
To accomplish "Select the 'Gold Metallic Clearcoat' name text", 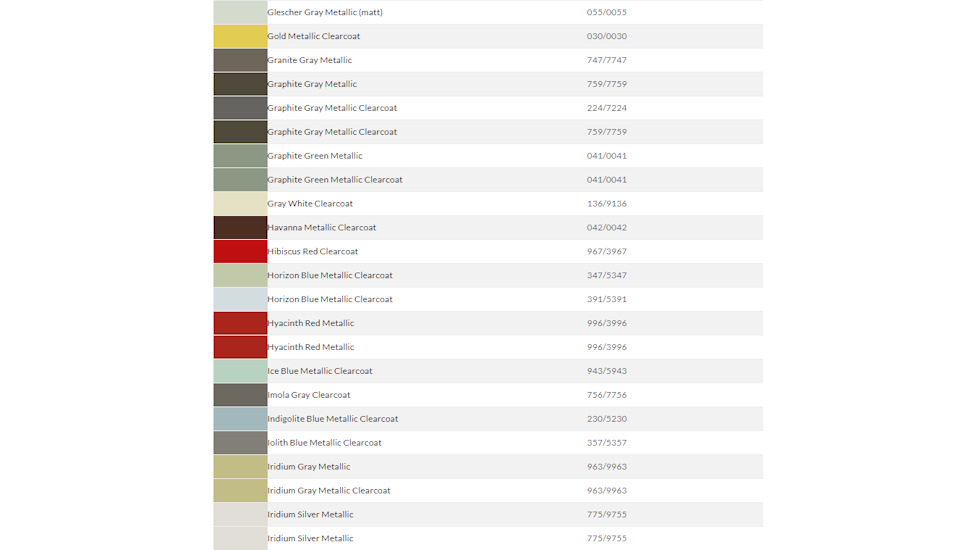I will 313,36.
